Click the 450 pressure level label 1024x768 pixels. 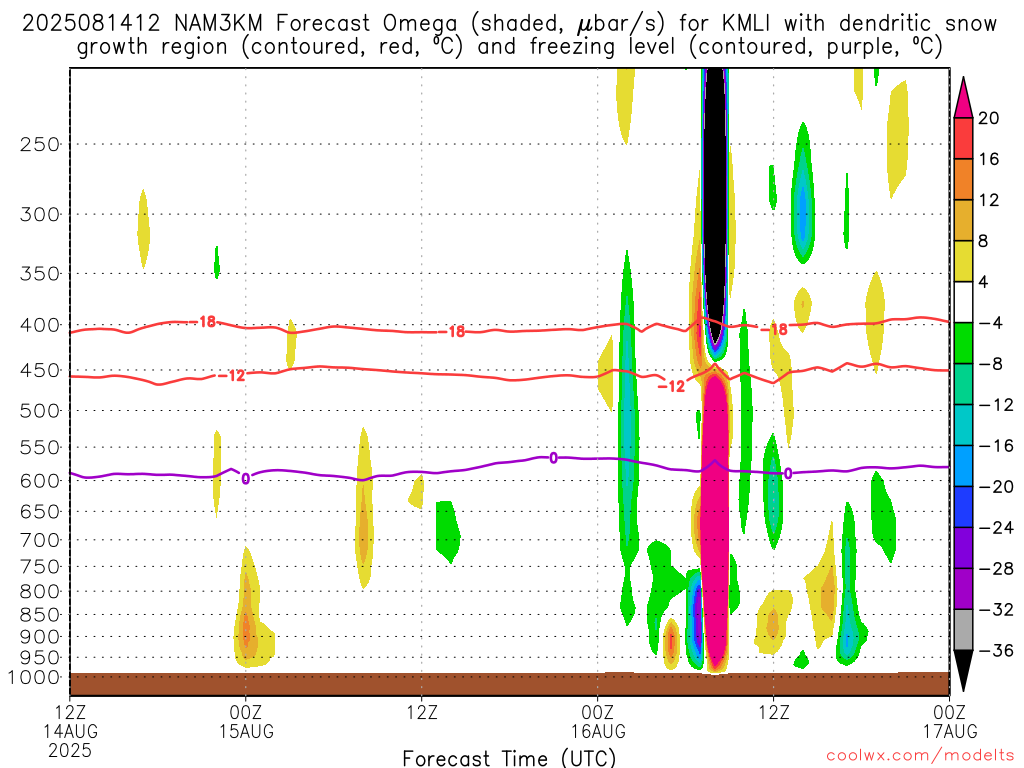tap(40, 370)
